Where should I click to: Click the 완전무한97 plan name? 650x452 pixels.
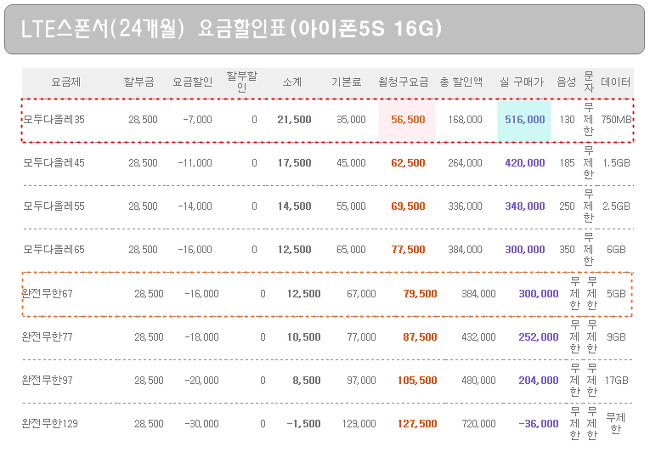click(x=47, y=380)
